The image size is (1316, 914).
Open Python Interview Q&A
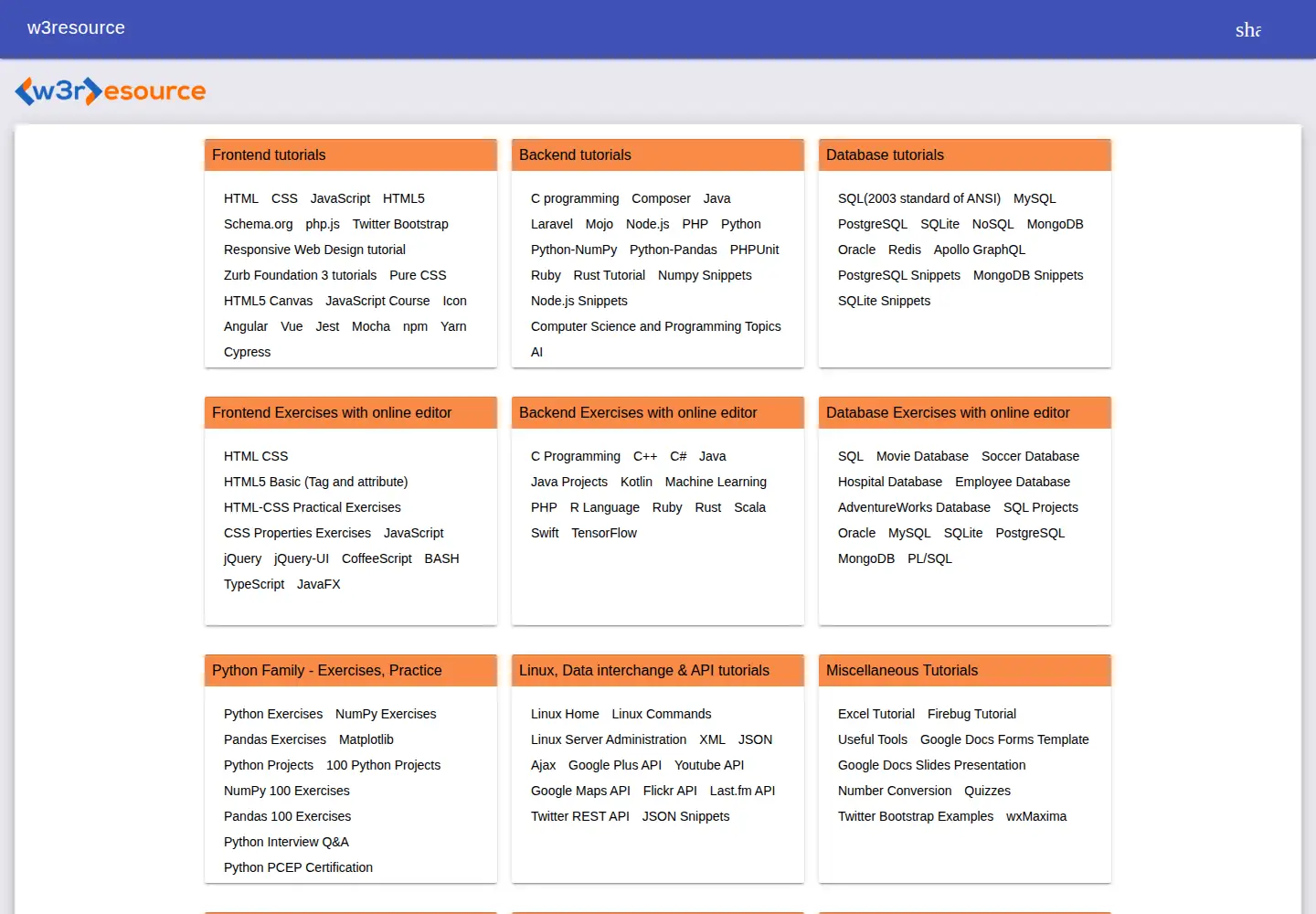click(286, 842)
